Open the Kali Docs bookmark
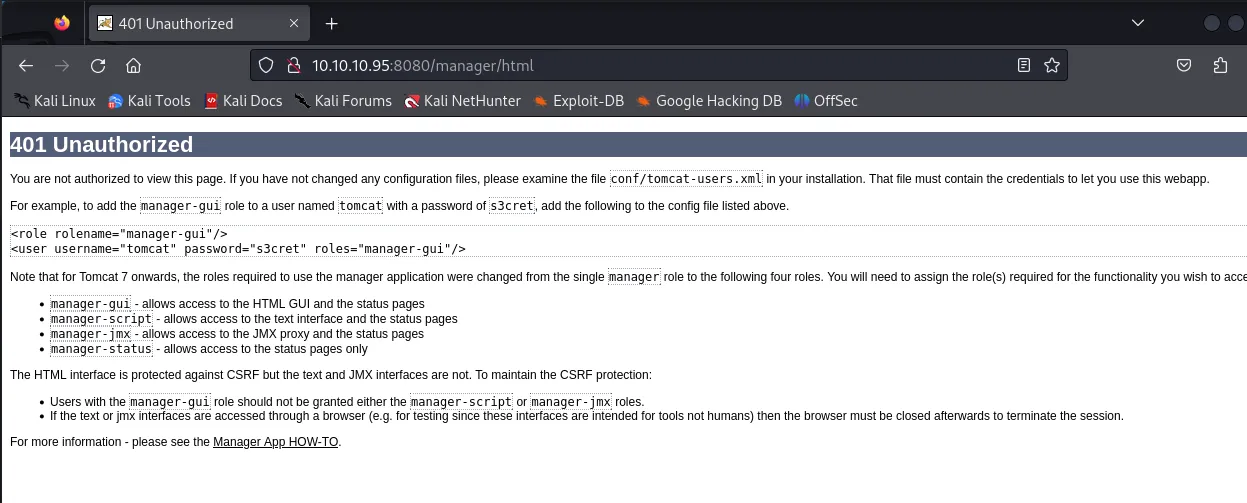The width and height of the screenshot is (1247, 503). tap(243, 100)
